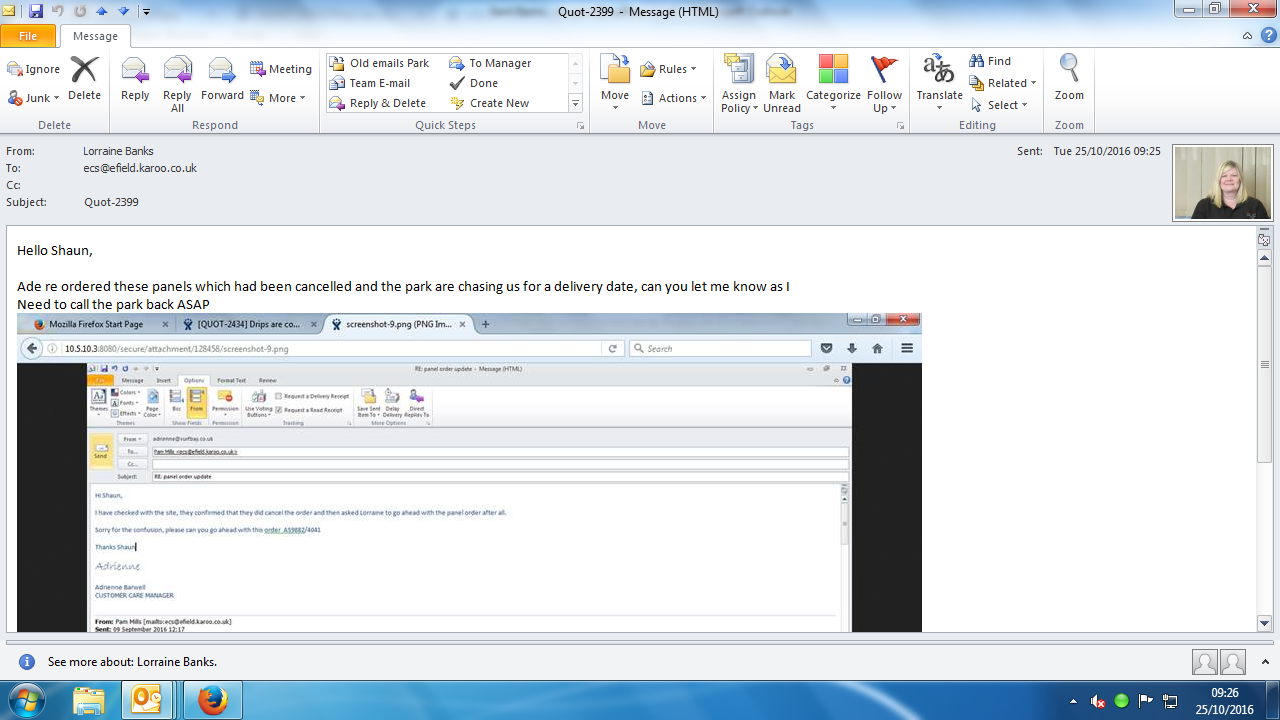Expand the Quick Steps gallery
The height and width of the screenshot is (720, 1280).
tap(575, 104)
